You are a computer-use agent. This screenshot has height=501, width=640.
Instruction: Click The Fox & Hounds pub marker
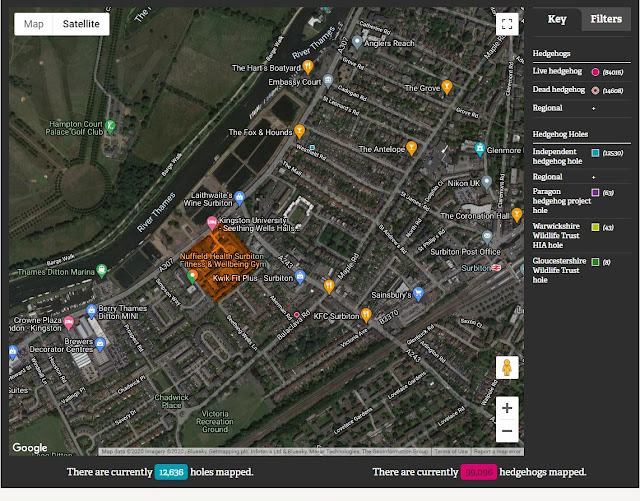point(300,131)
